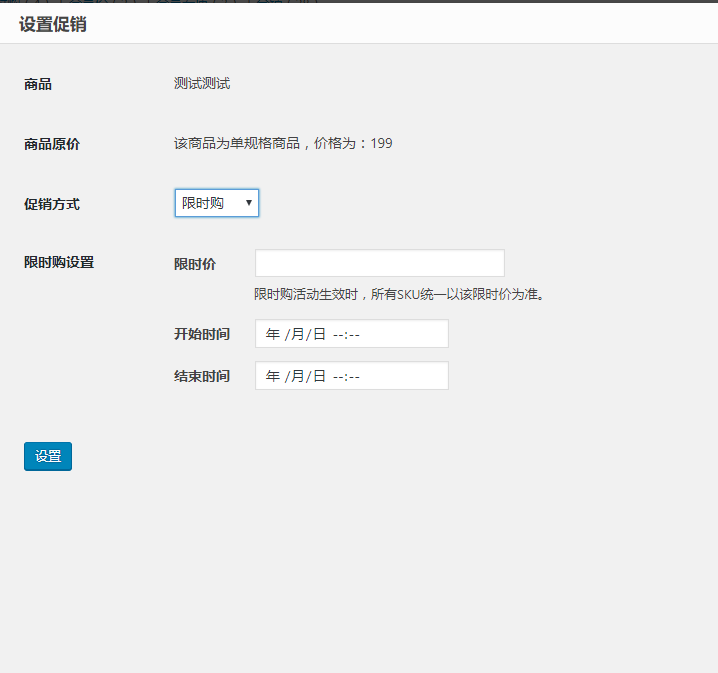Image resolution: width=718 pixels, height=673 pixels.
Task: Click the product name 测试测试
Action: tap(202, 83)
